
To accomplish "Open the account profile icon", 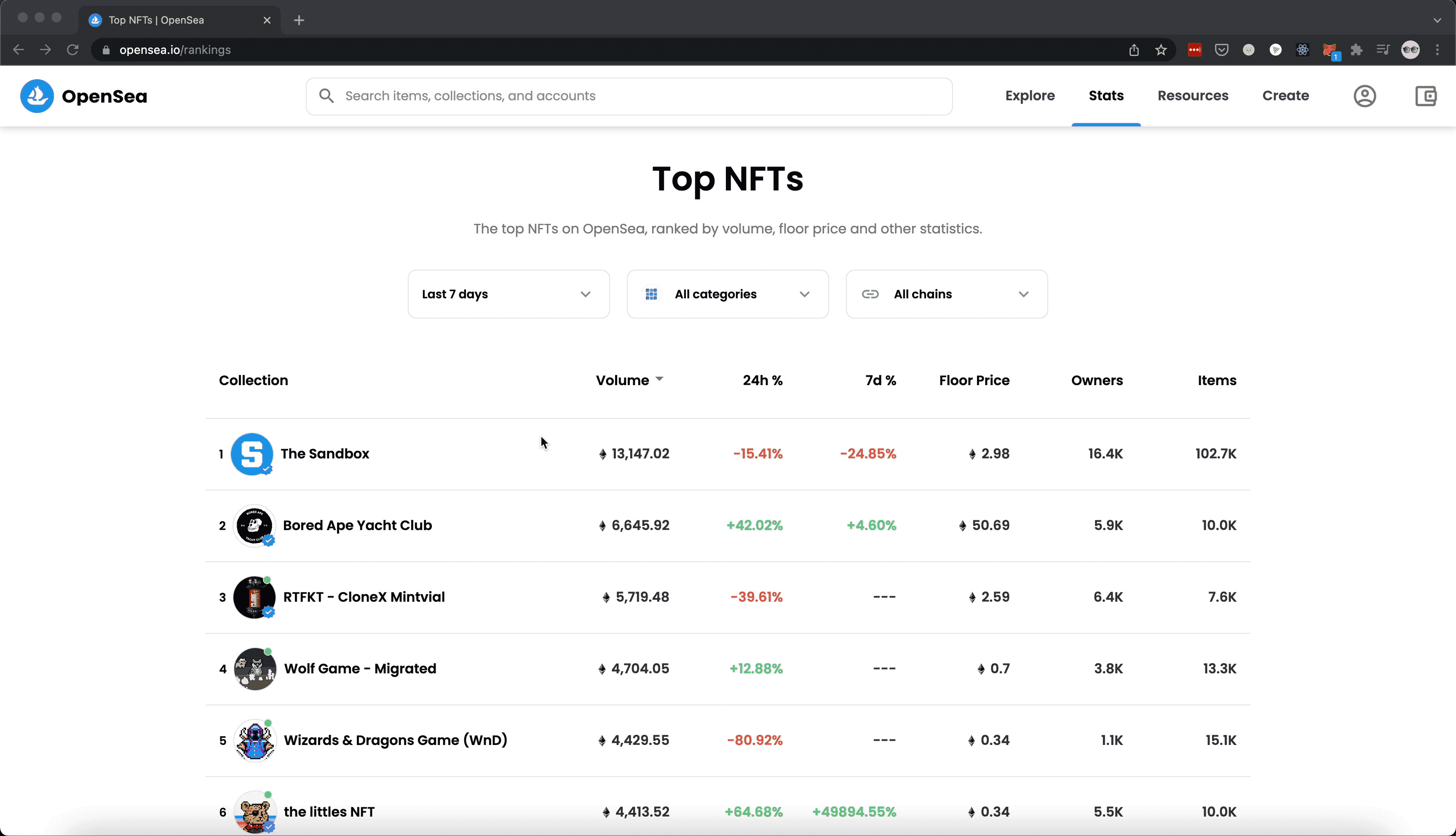I will point(1365,96).
